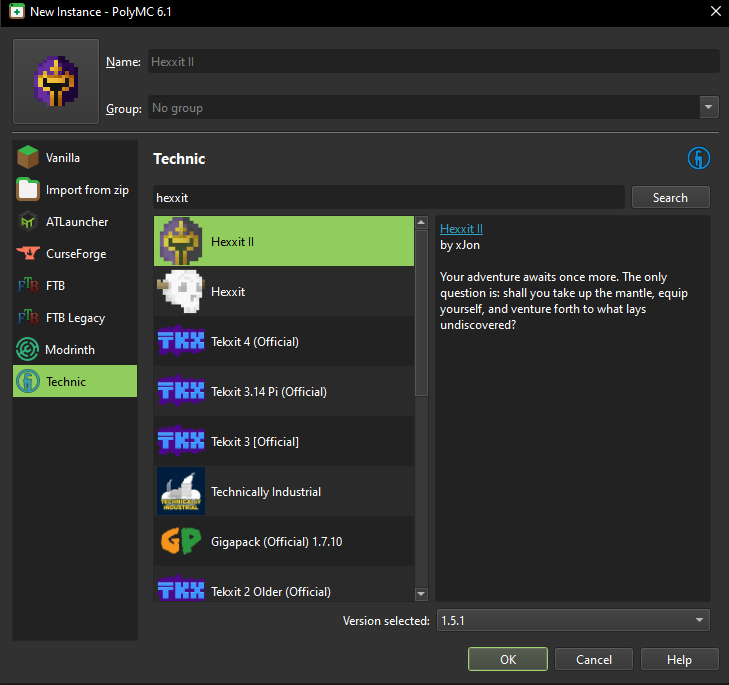Click the CurseForge anvil icon
Image resolution: width=729 pixels, height=685 pixels.
coord(28,253)
